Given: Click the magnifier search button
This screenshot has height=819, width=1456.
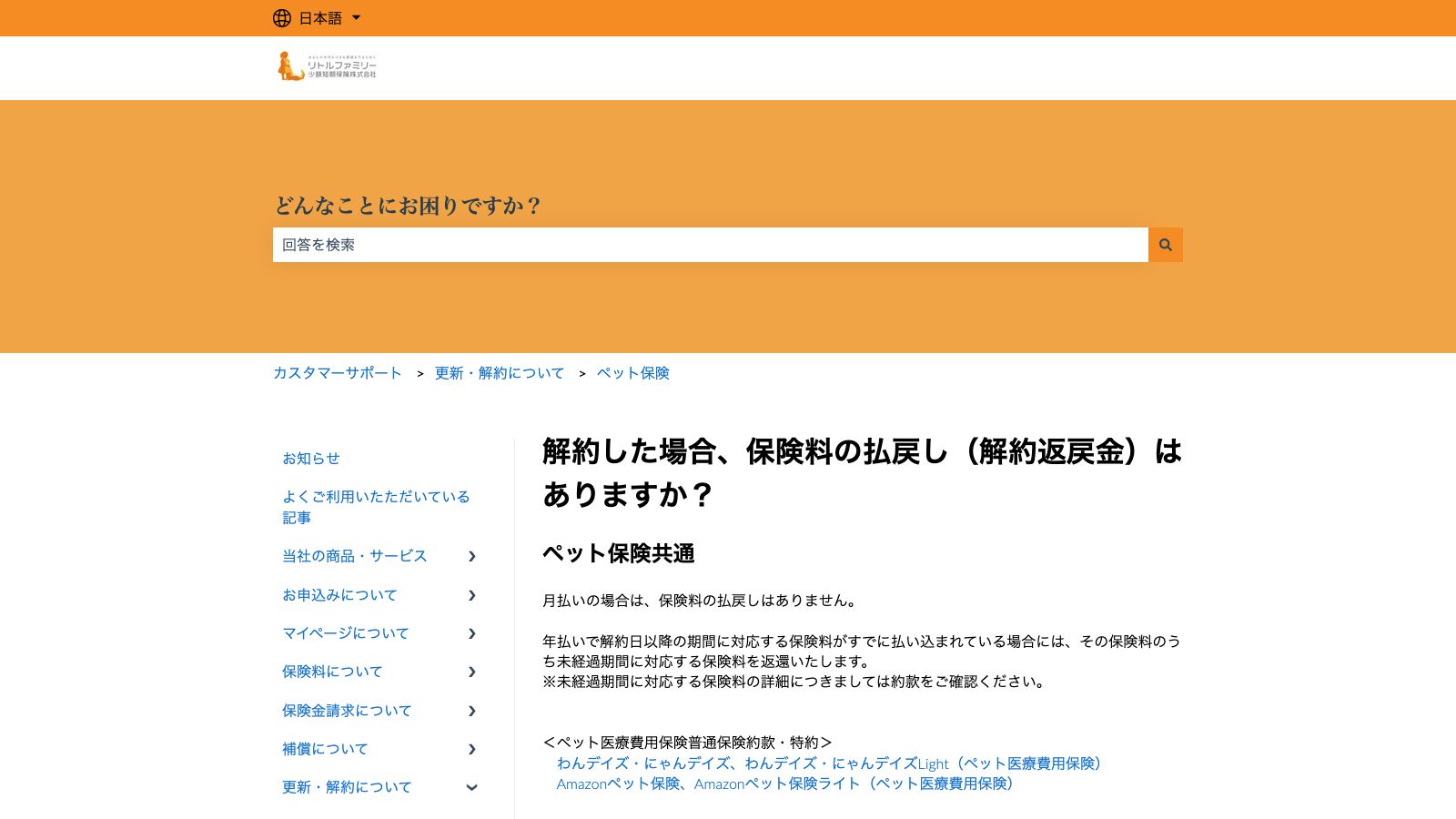Looking at the screenshot, I should coord(1166,245).
